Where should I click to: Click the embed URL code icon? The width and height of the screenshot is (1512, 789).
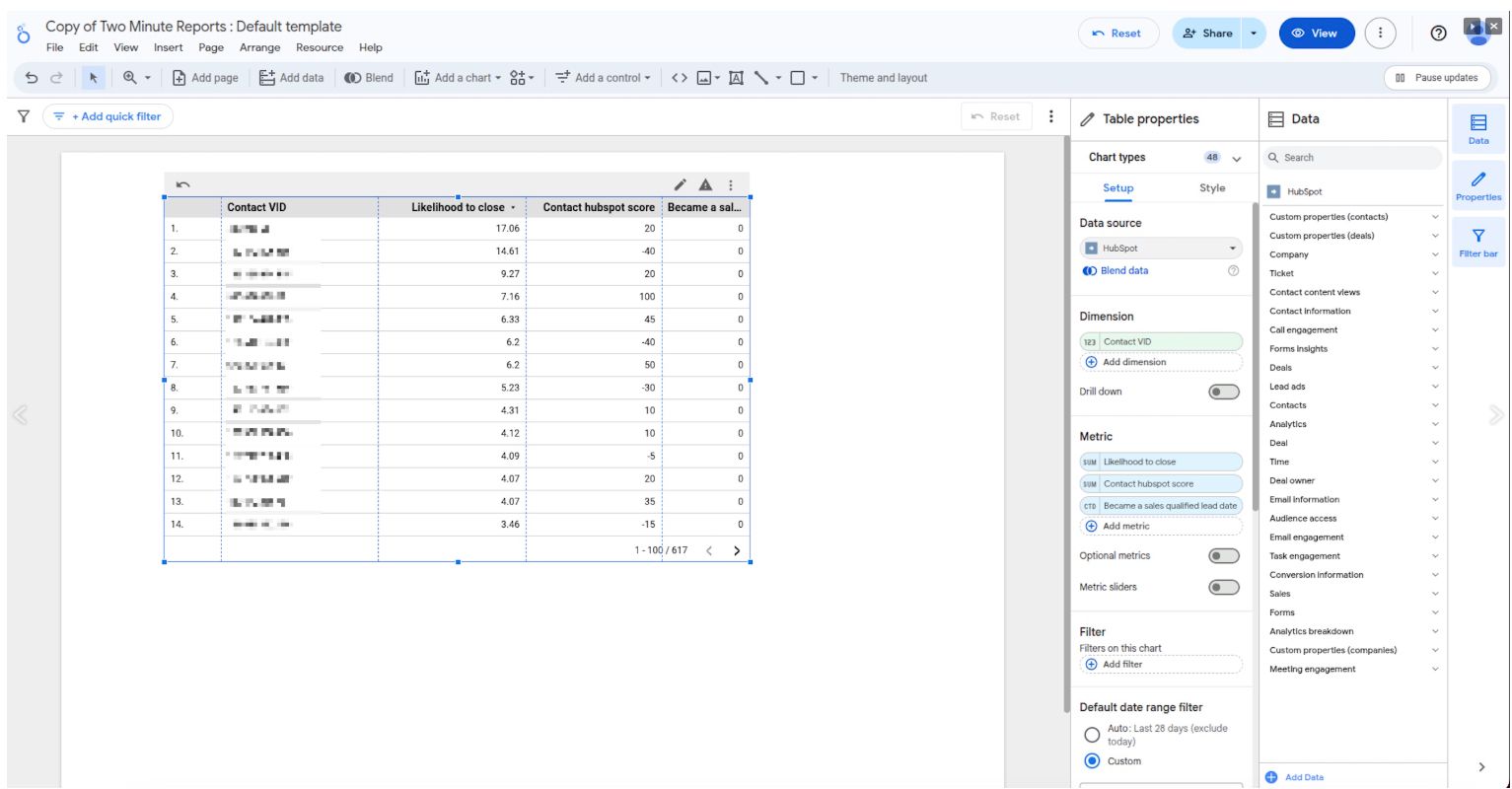679,78
